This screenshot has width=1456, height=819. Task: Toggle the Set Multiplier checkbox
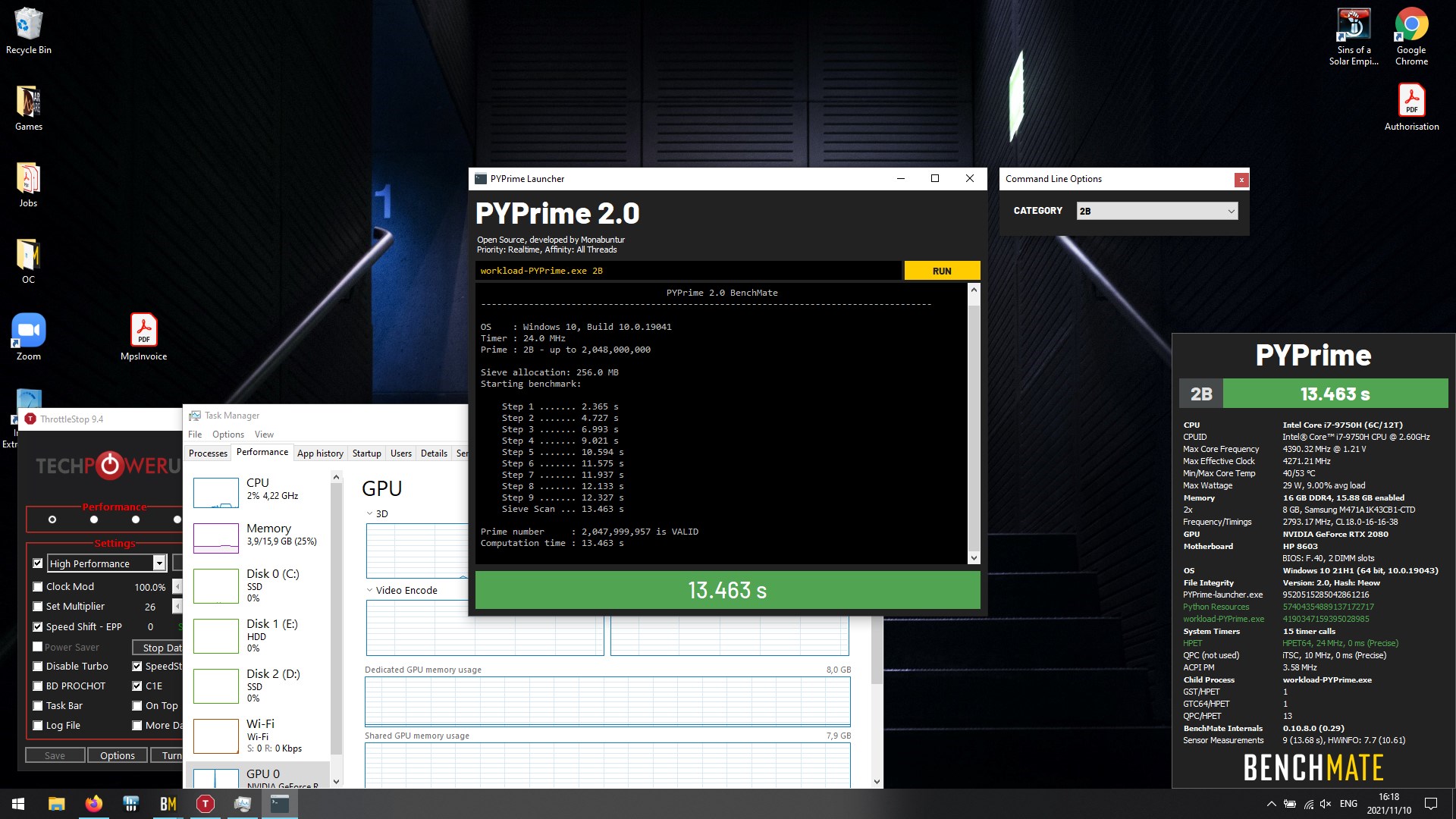pyautogui.click(x=38, y=606)
